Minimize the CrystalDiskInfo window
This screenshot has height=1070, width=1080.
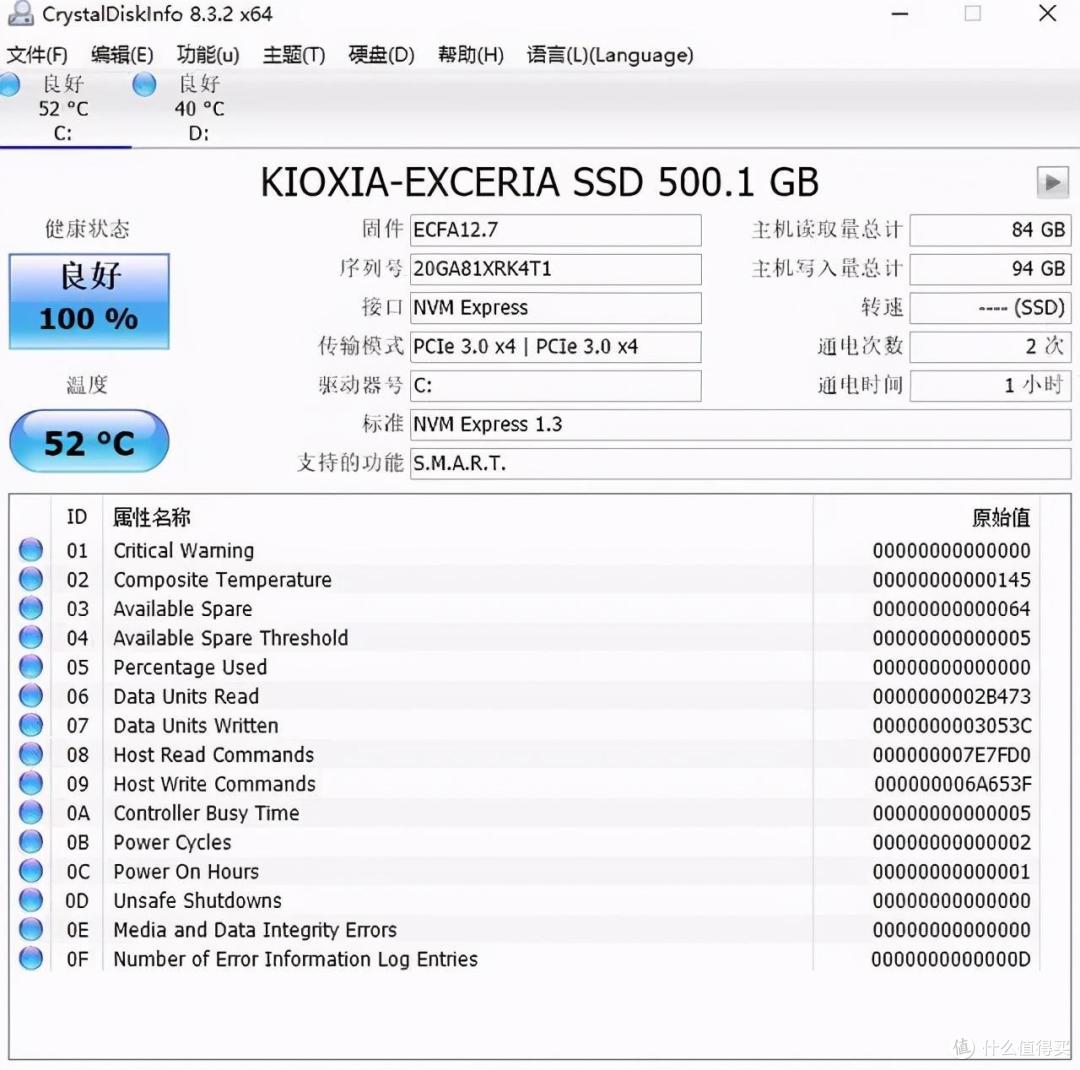point(900,14)
